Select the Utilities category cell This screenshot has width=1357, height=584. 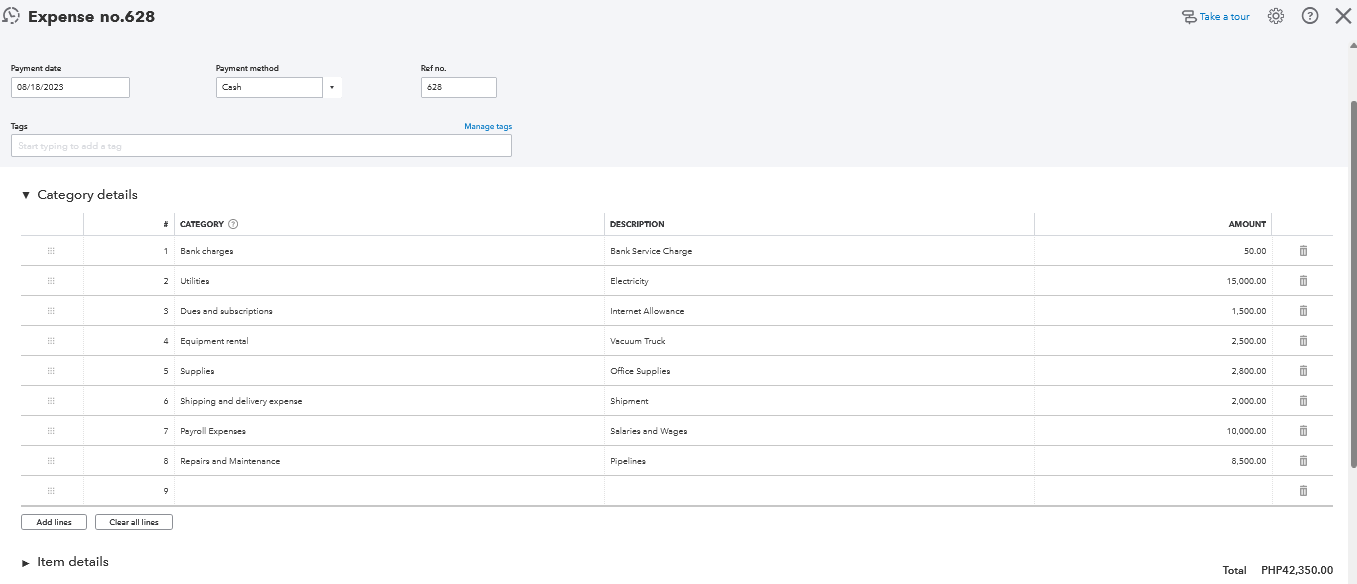389,281
